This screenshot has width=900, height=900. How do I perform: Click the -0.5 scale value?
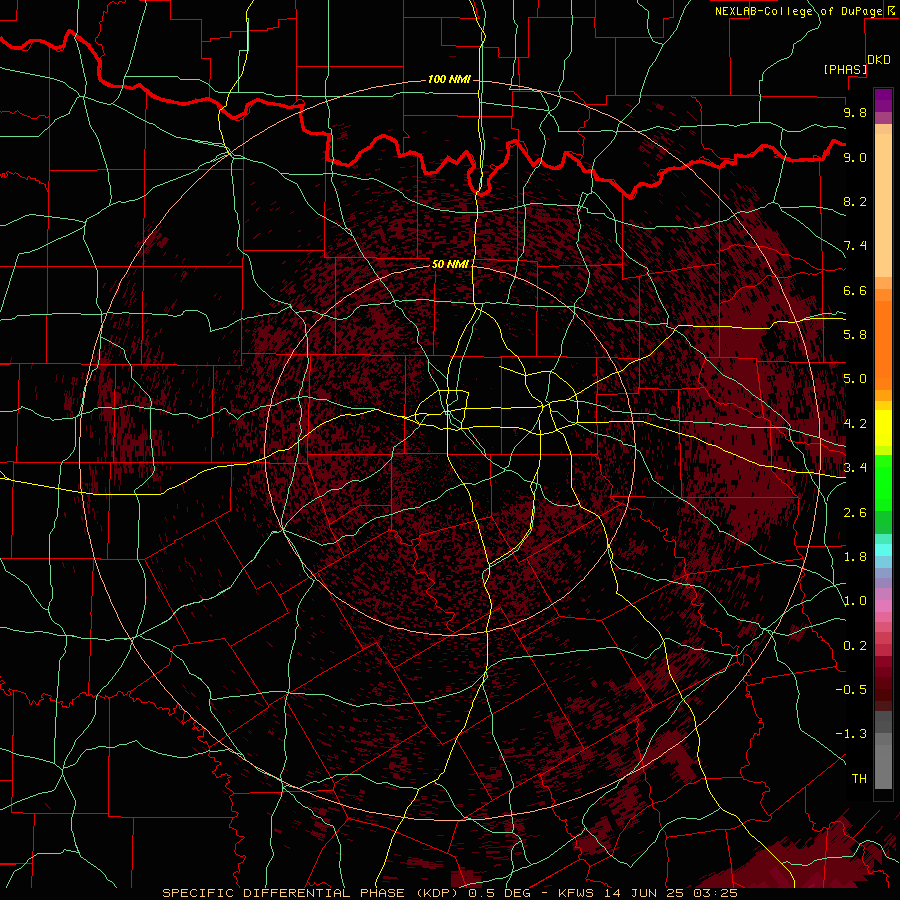tap(851, 690)
